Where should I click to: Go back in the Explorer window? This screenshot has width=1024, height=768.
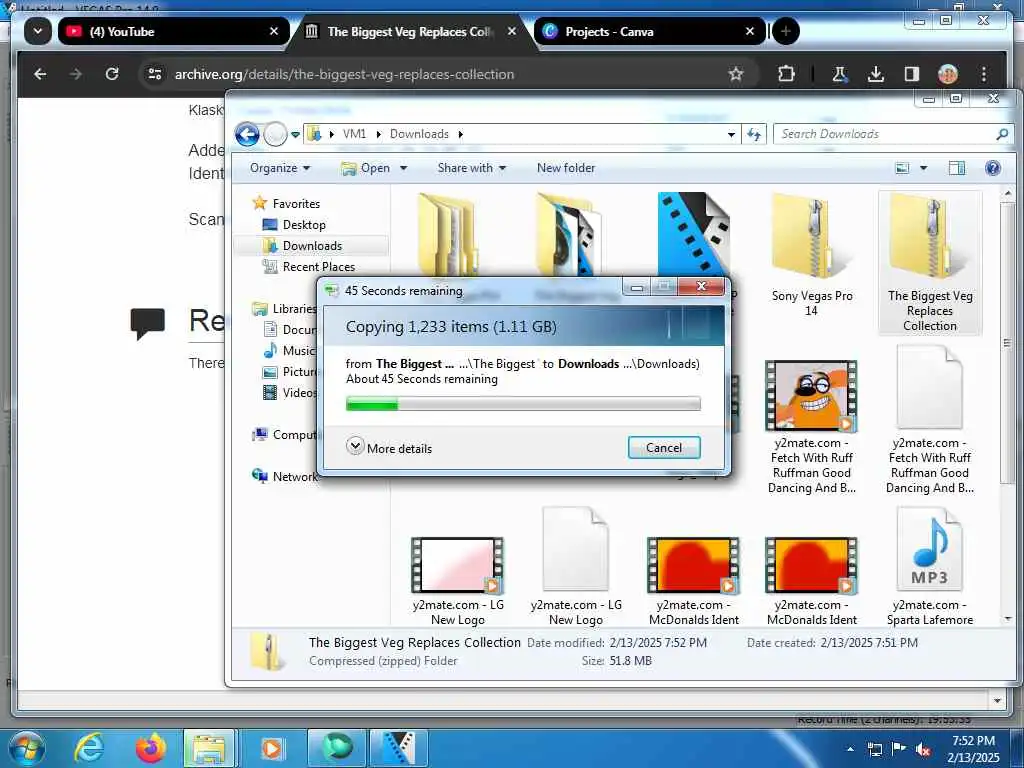point(248,135)
